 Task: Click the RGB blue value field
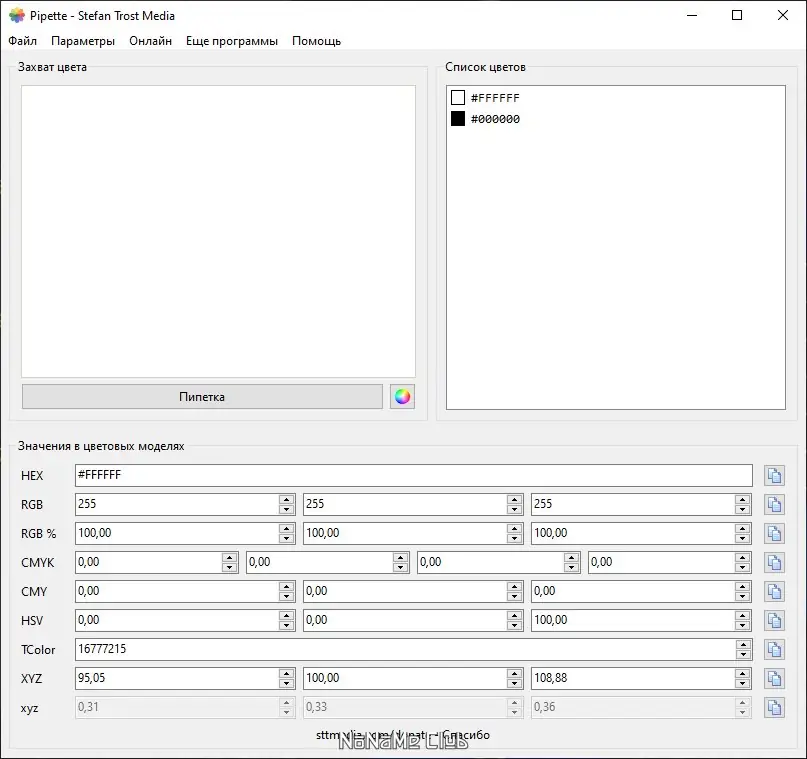(633, 504)
